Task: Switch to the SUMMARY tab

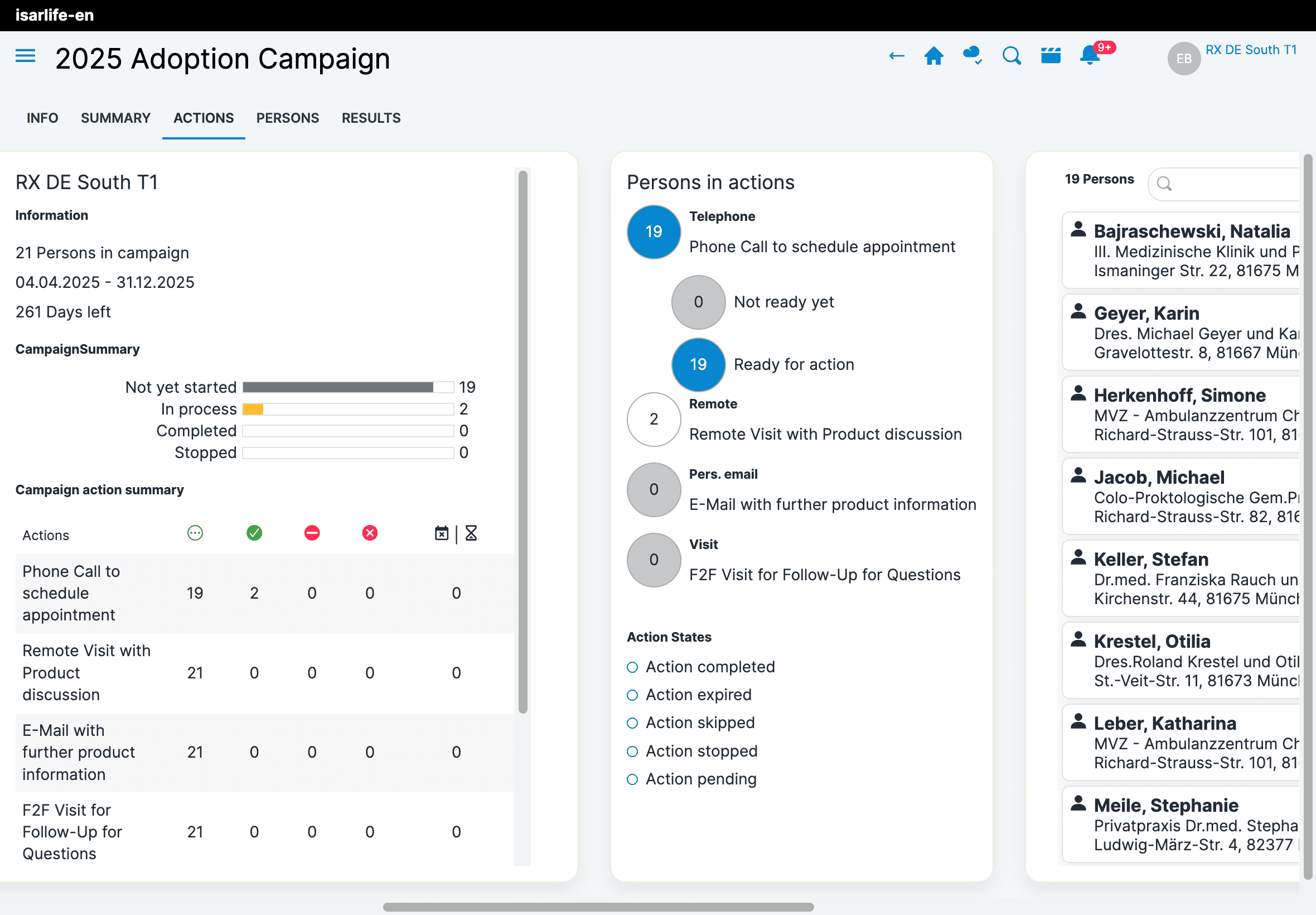Action: click(x=115, y=118)
